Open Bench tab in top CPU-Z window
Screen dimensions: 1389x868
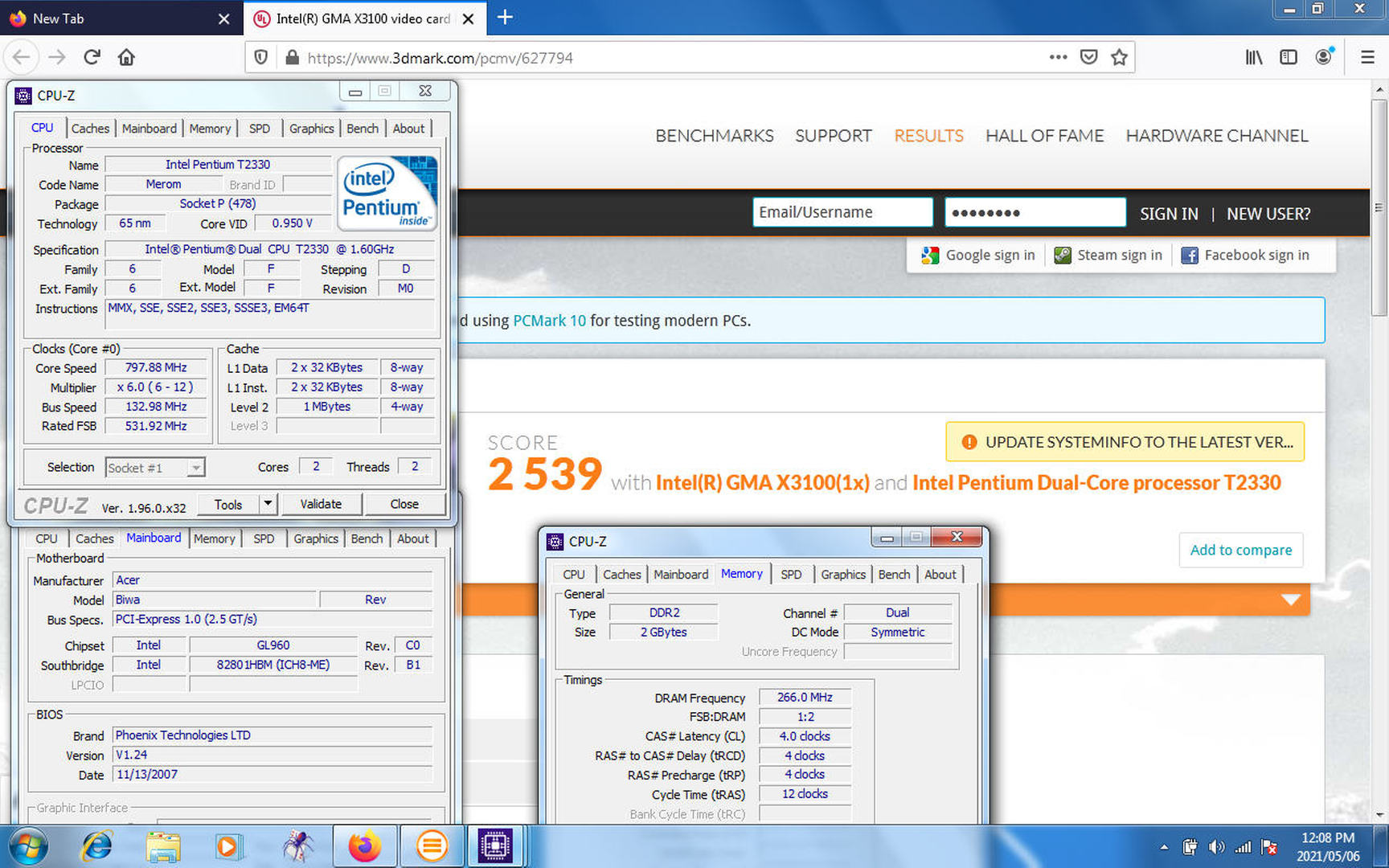[x=363, y=129]
